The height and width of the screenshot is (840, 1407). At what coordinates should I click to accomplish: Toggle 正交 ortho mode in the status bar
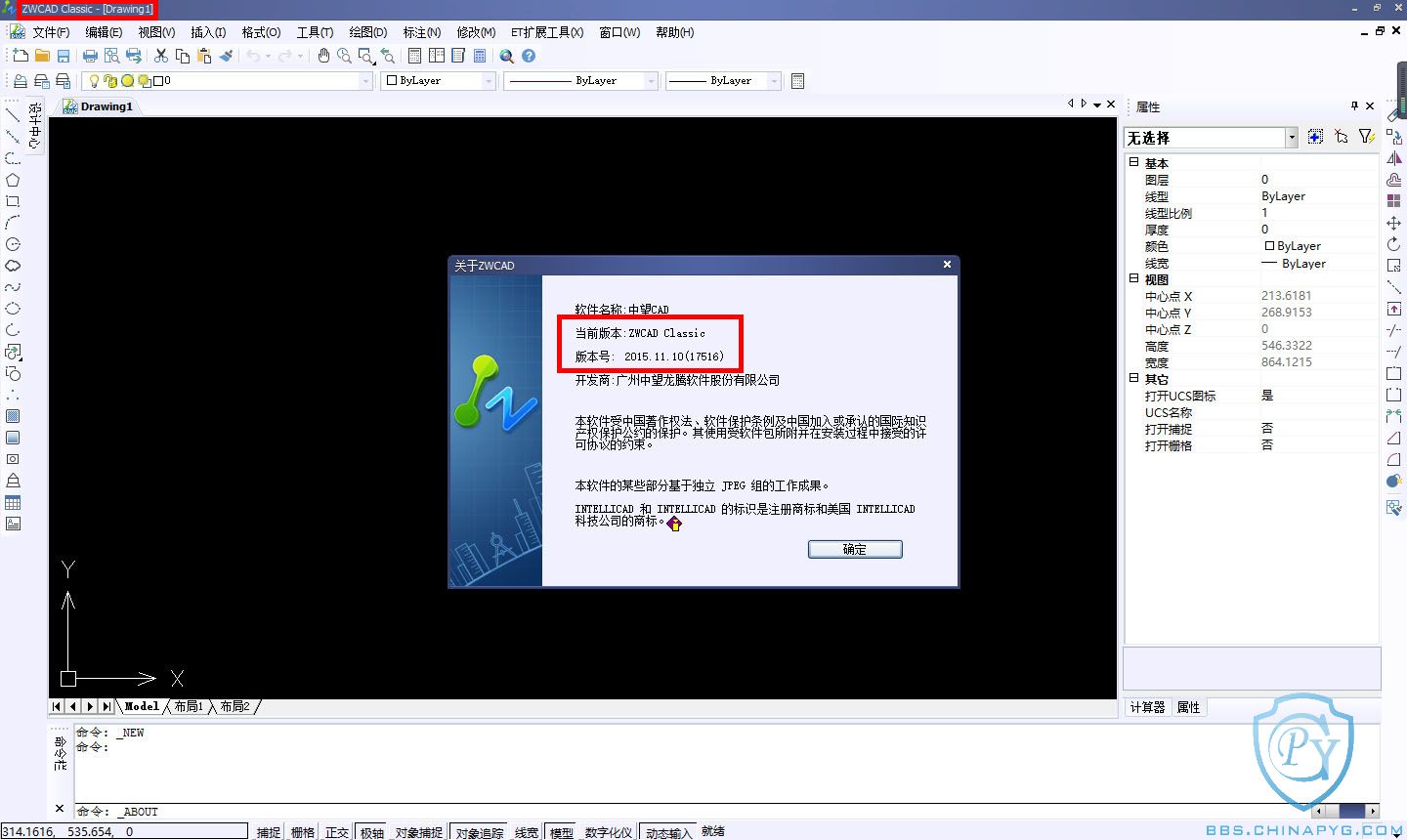[337, 832]
